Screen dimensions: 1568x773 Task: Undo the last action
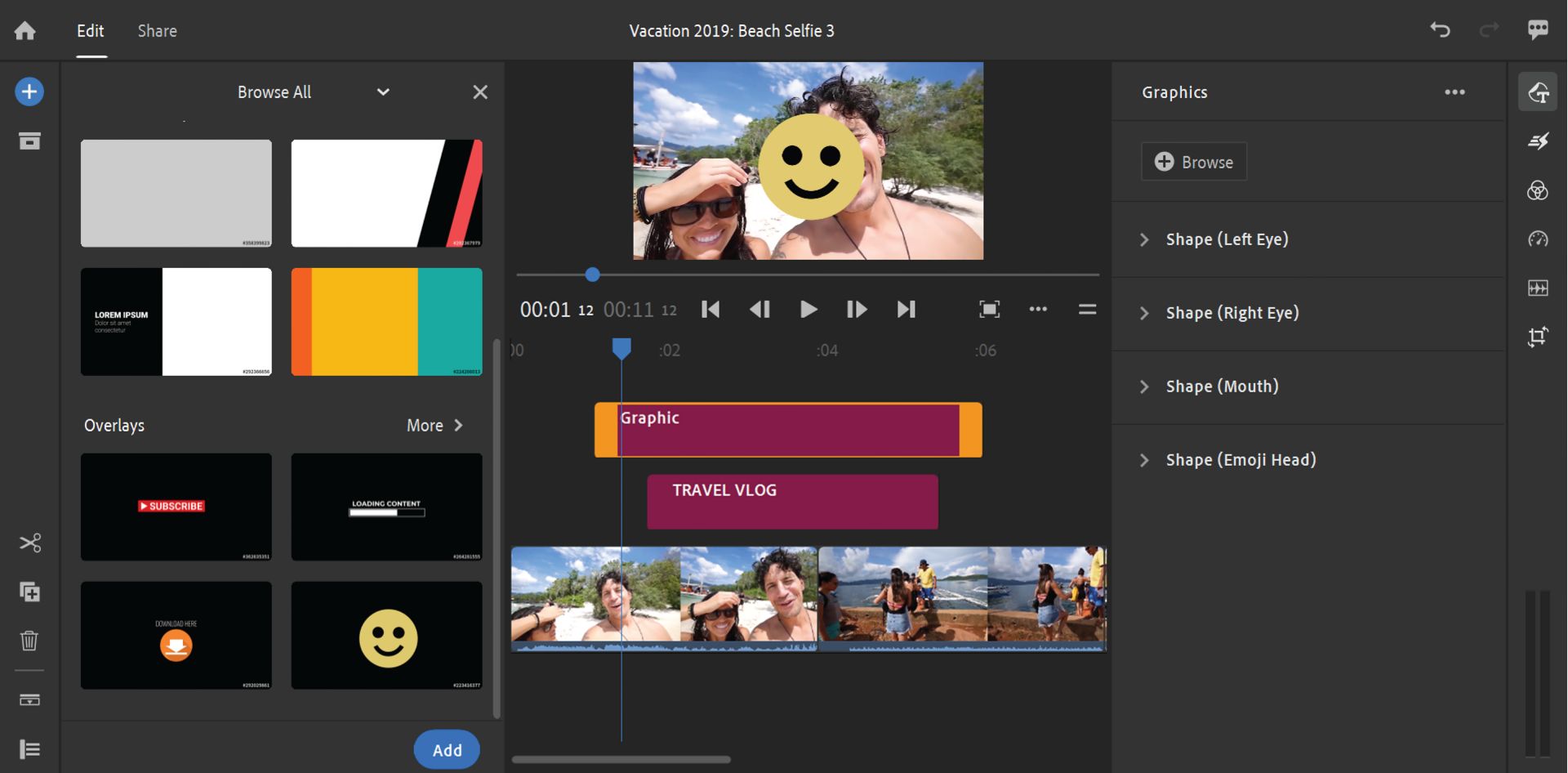(1440, 29)
